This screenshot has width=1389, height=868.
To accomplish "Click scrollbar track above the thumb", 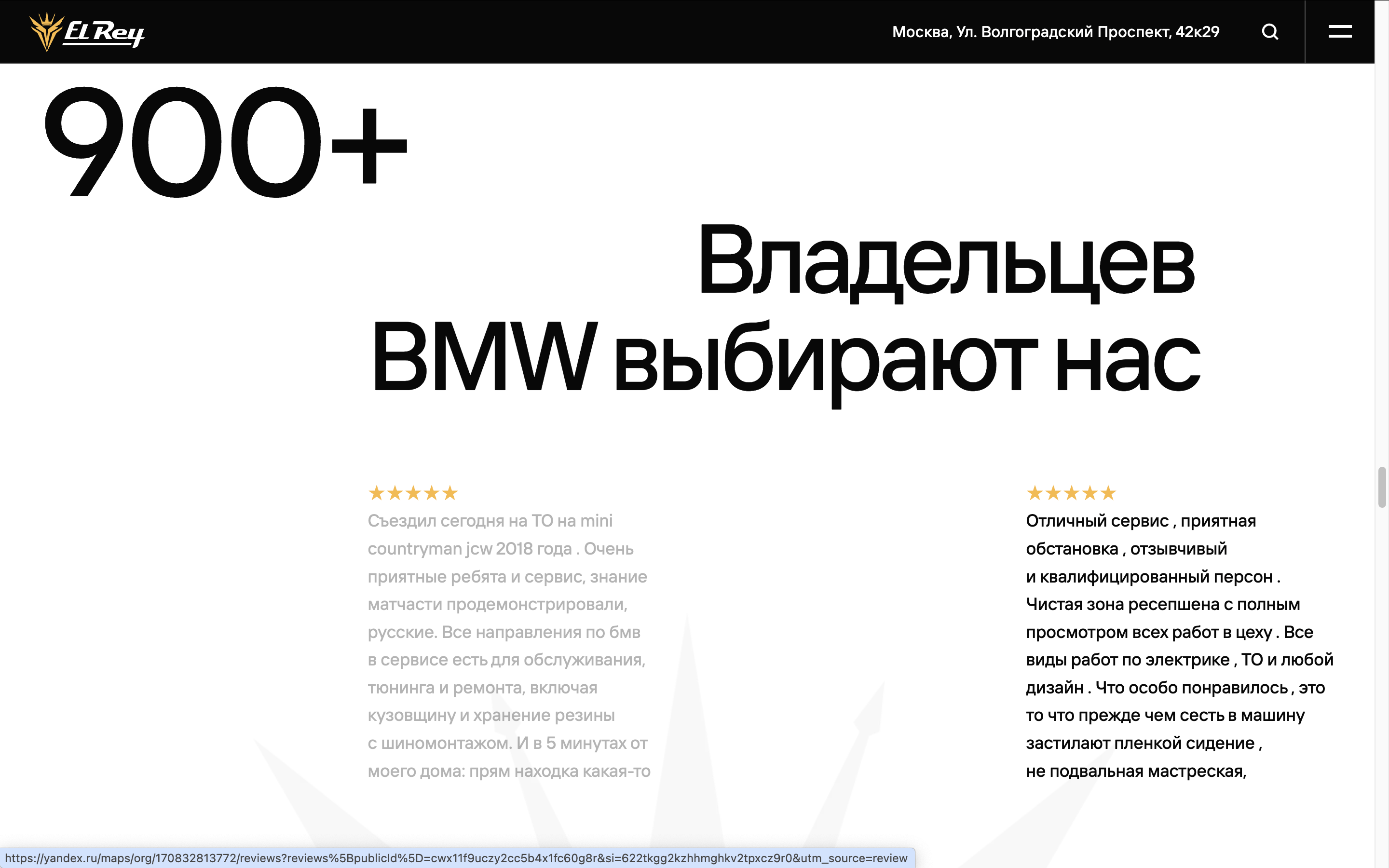I will [x=1382, y=258].
